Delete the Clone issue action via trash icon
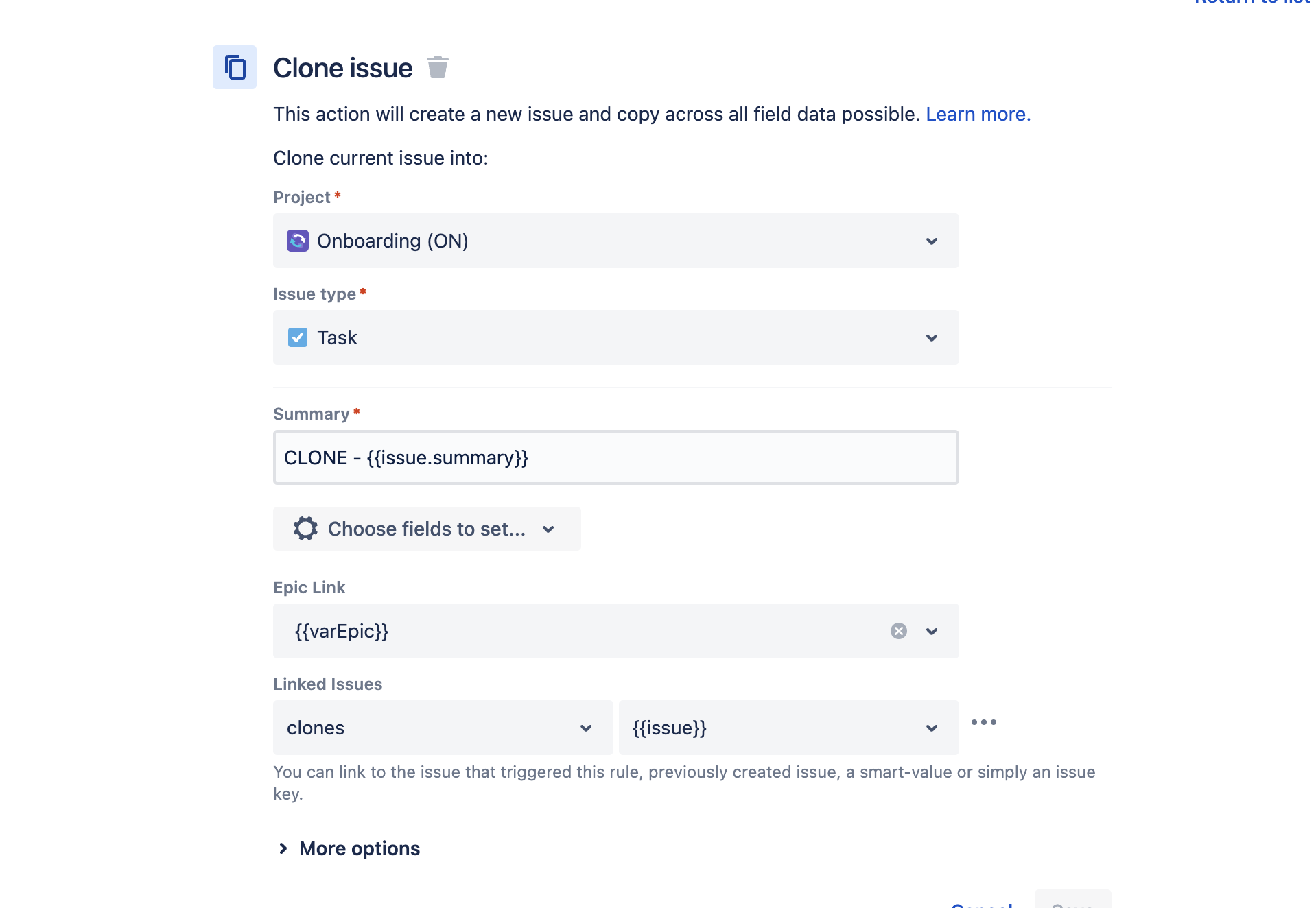The image size is (1316, 908). point(438,68)
